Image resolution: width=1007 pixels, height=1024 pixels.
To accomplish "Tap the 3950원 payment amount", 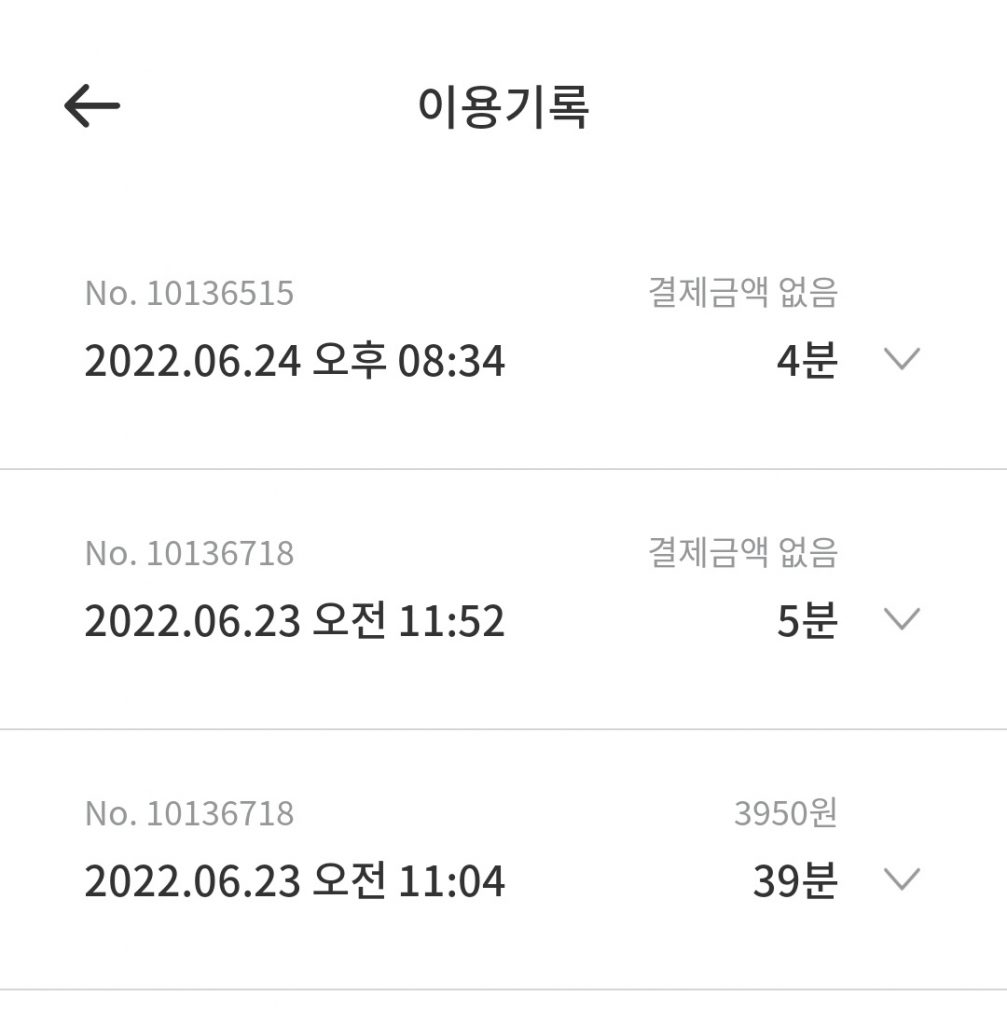I will [786, 813].
